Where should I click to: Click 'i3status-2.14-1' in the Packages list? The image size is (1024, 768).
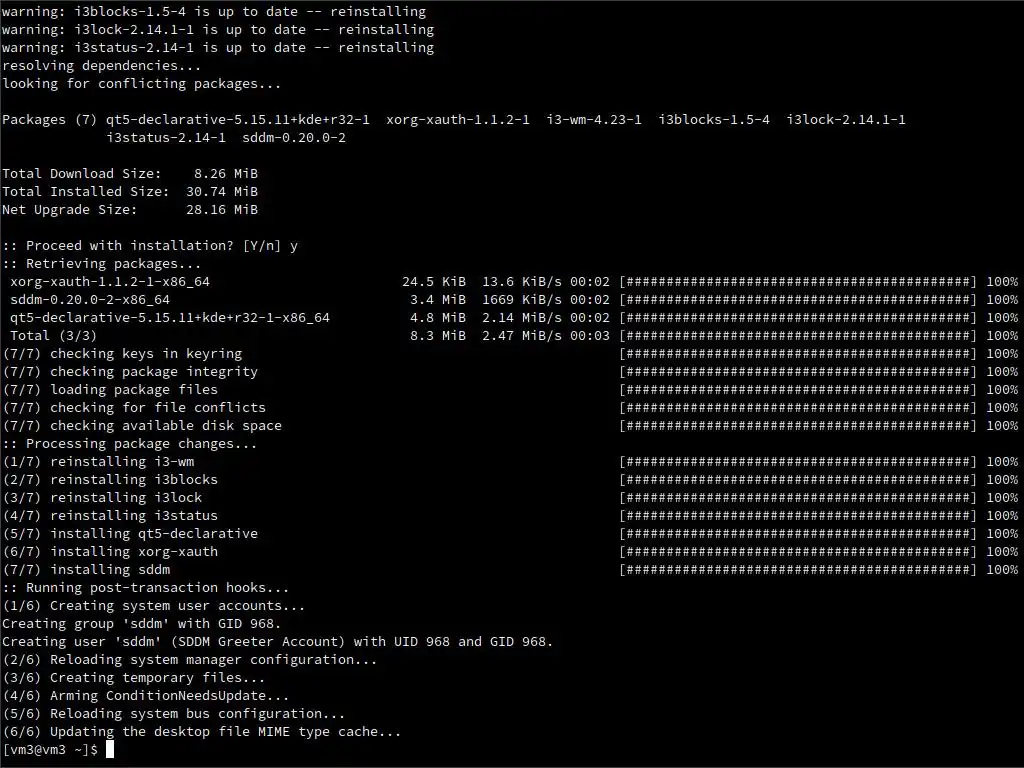[166, 137]
